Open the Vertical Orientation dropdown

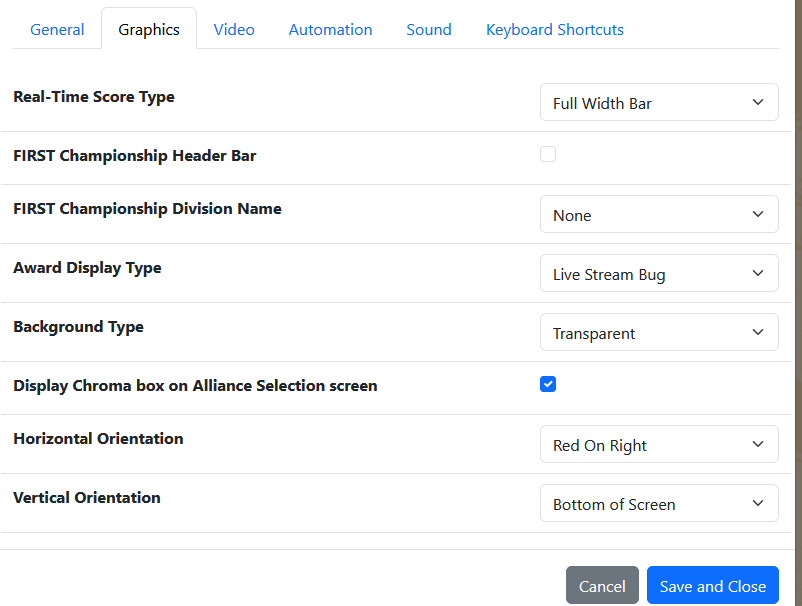coord(658,504)
